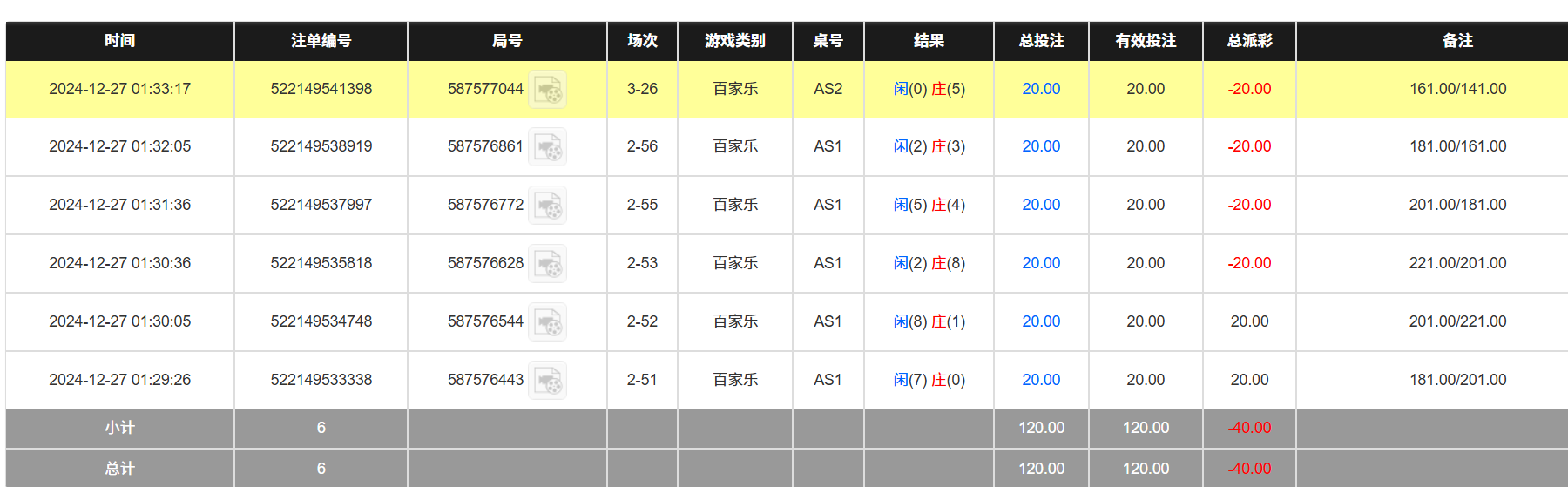Click replay icon next to 587576544
Screen dimensions: 1568x487
point(548,322)
